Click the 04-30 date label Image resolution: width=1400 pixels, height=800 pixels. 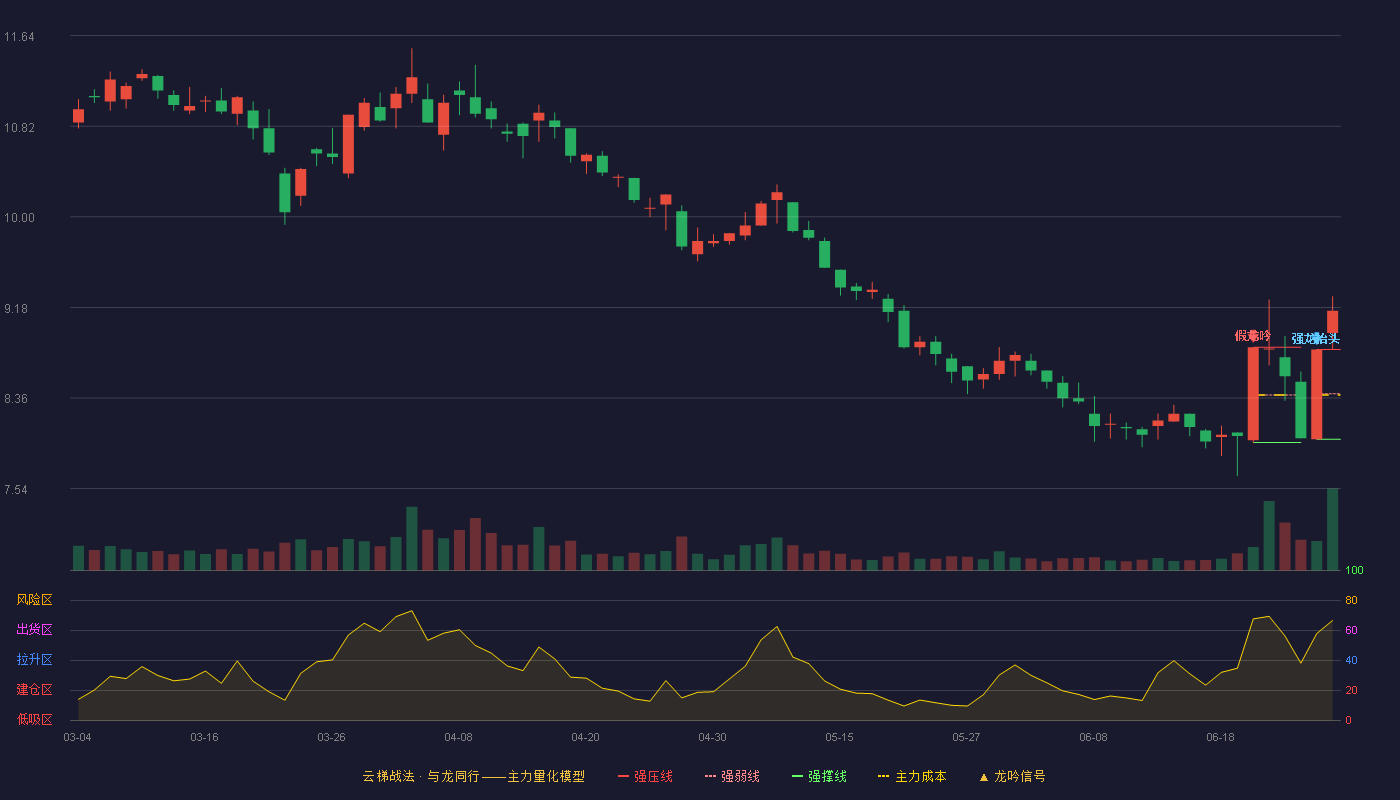tap(712, 737)
